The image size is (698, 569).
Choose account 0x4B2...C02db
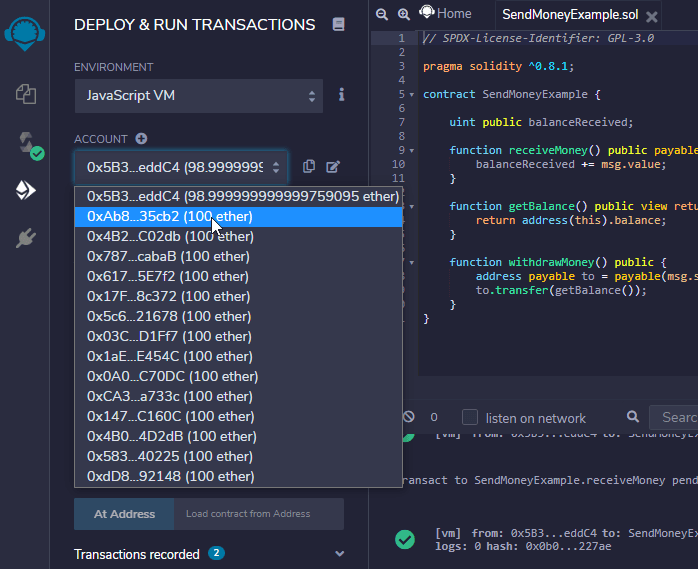pos(239,236)
